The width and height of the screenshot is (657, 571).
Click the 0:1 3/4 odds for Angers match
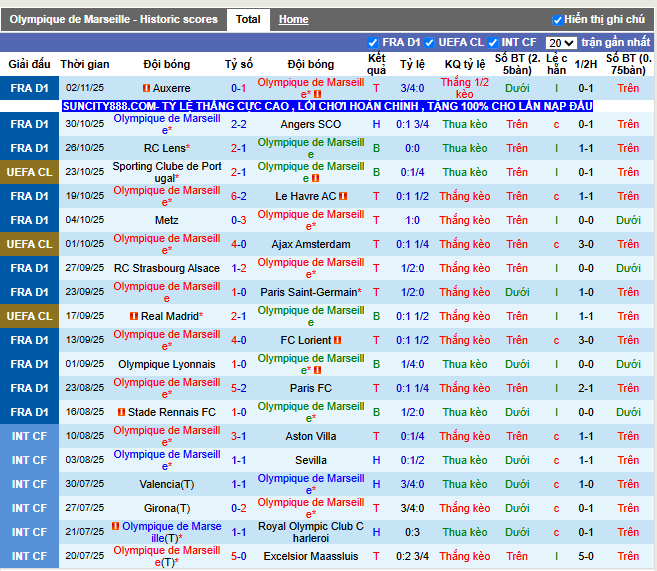coord(412,124)
